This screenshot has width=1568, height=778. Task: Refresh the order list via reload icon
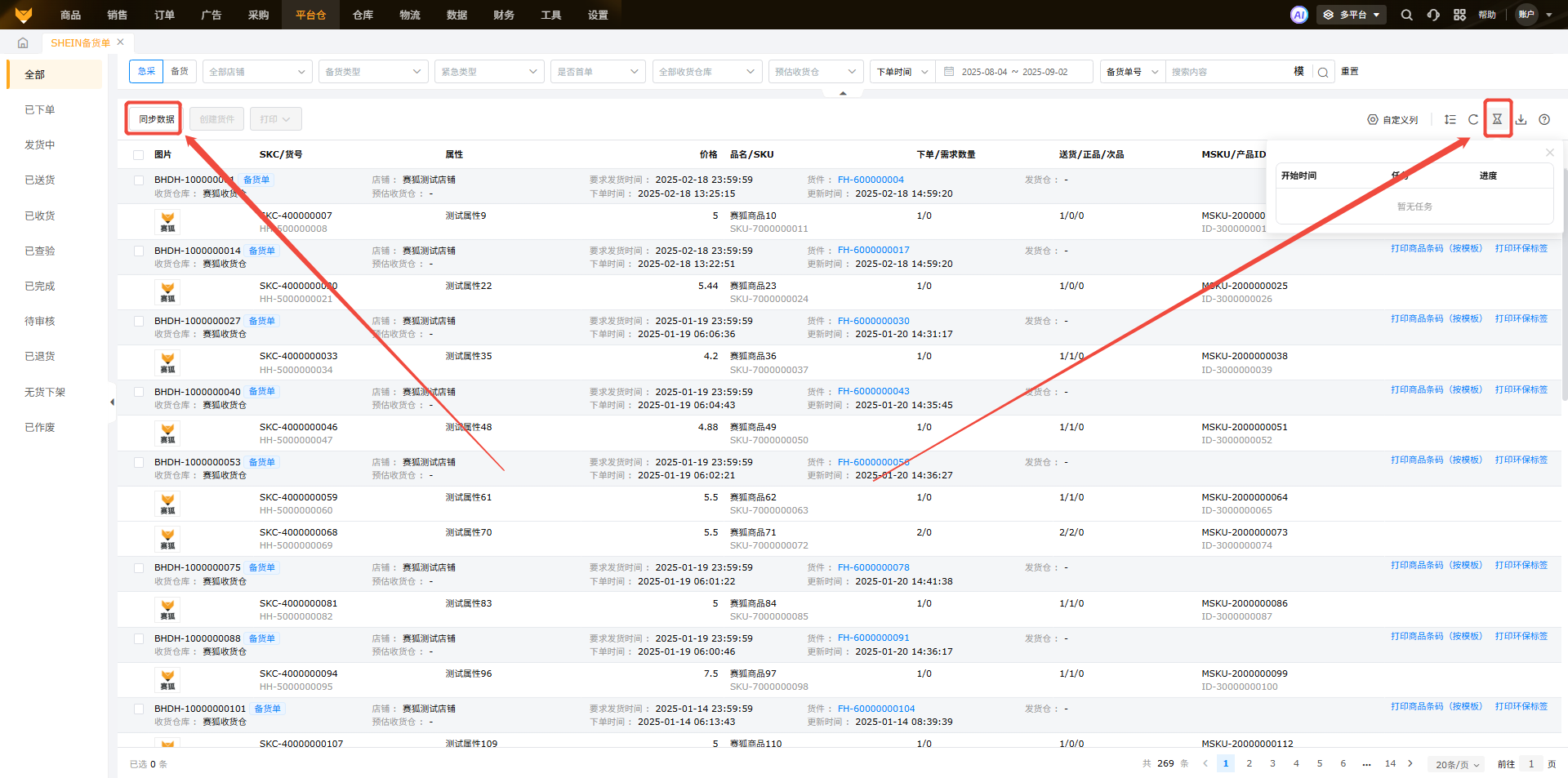(1473, 119)
